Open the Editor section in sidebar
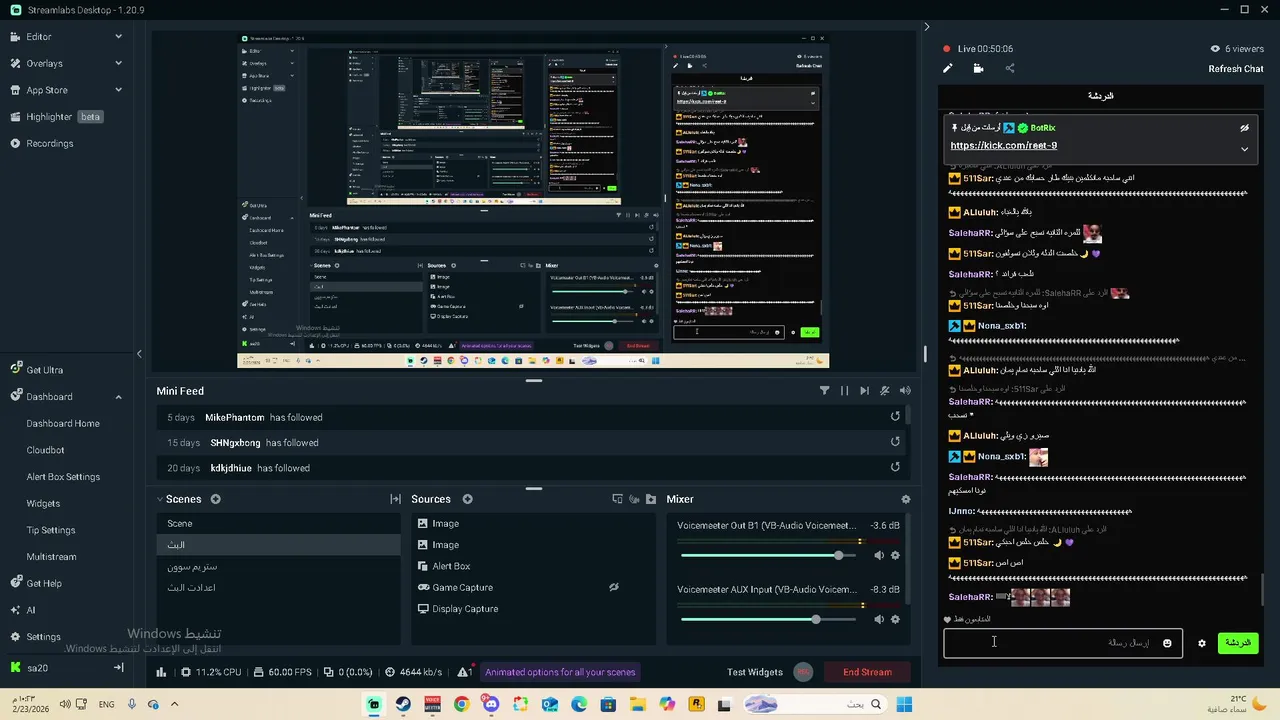 click(x=39, y=37)
